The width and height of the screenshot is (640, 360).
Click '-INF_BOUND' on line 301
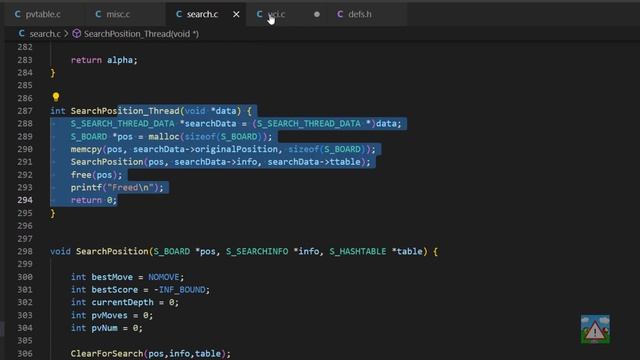tap(179, 290)
